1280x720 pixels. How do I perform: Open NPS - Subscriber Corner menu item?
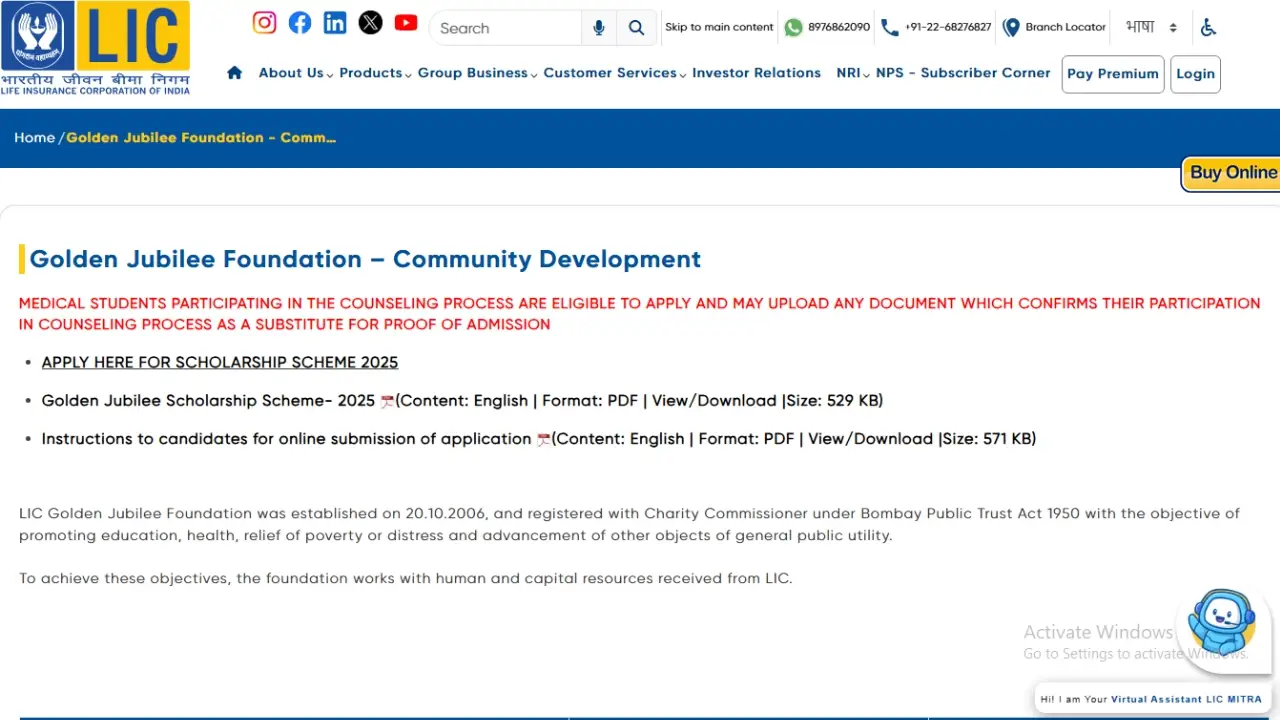(963, 73)
